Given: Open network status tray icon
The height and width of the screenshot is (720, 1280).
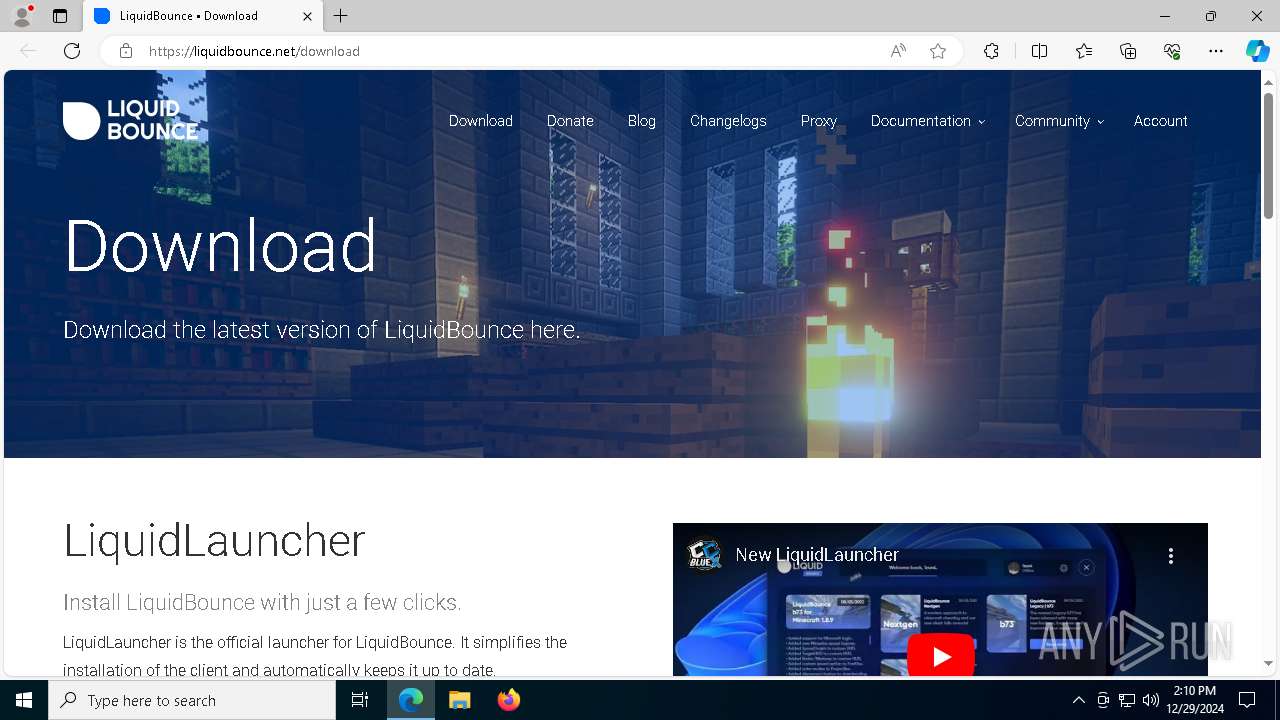Looking at the screenshot, I should pos(1127,700).
